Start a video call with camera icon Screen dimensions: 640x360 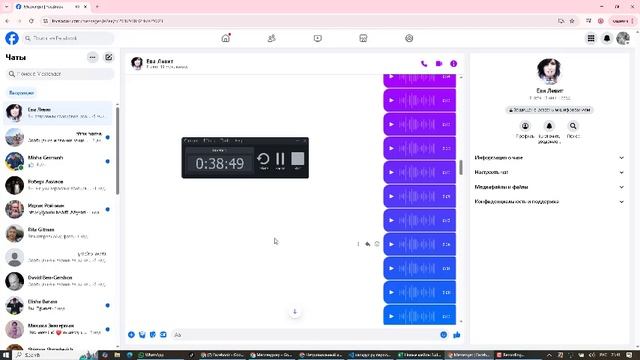(x=439, y=64)
